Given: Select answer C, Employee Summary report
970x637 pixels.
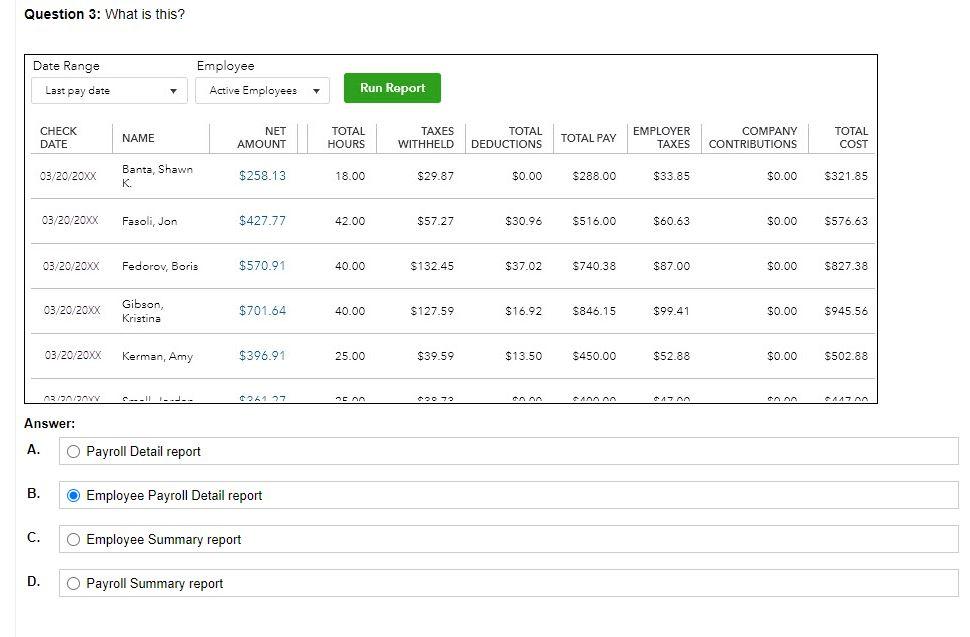Looking at the screenshot, I should [x=72, y=539].
